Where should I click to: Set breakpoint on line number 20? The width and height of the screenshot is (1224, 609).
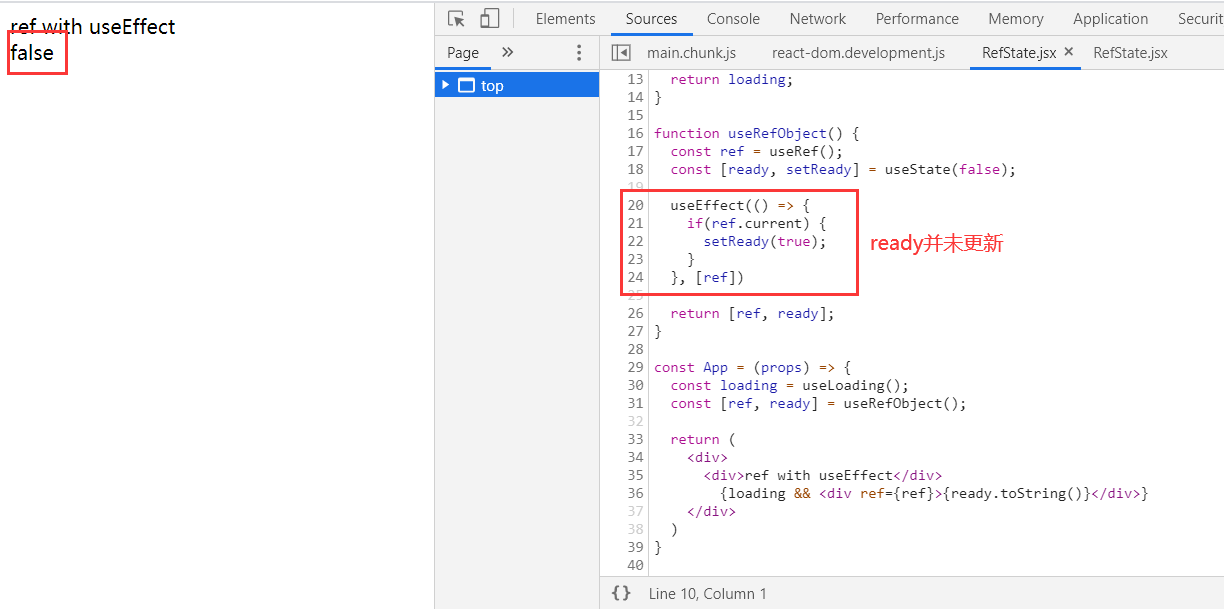pyautogui.click(x=636, y=205)
